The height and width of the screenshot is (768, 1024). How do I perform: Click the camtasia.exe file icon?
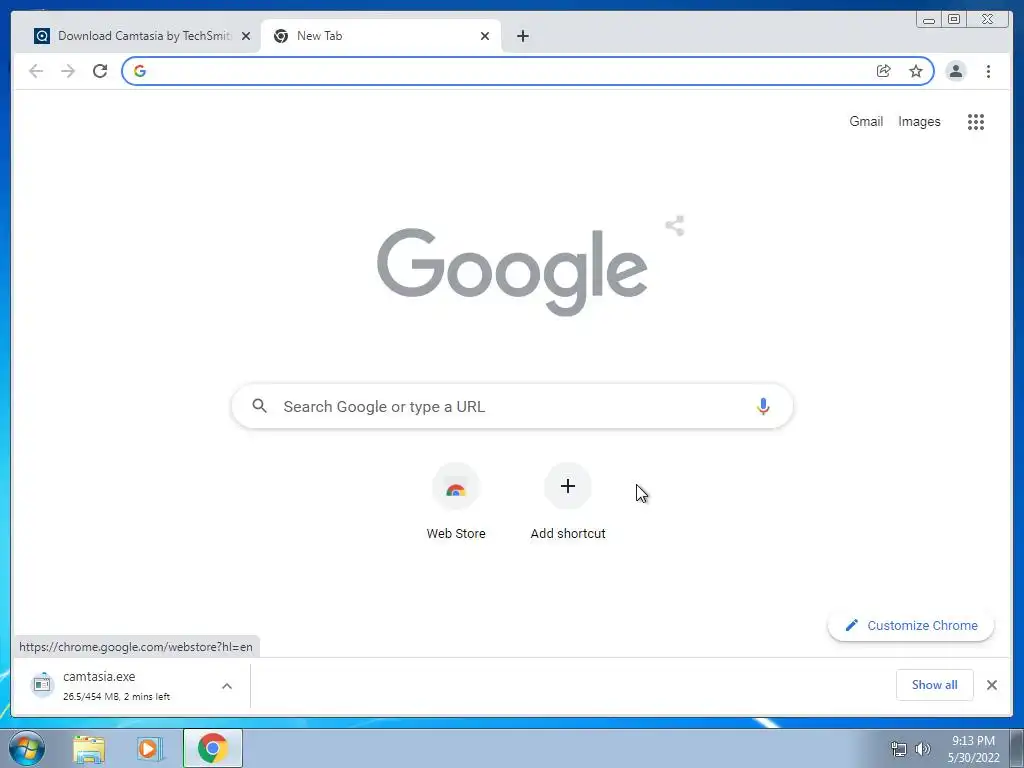coord(42,684)
